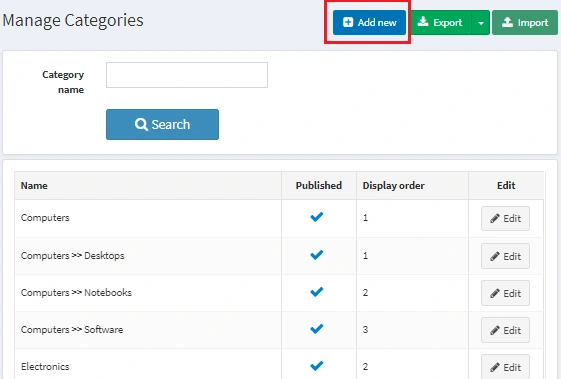Click the Published checkmark for Electronics
Screen dimensions: 561x379
click(x=317, y=366)
